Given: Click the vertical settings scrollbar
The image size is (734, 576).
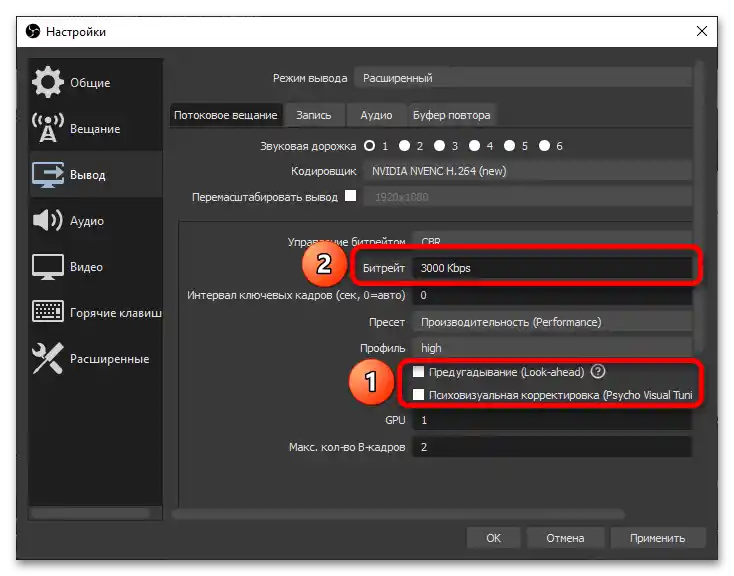Looking at the screenshot, I should coord(699,206).
